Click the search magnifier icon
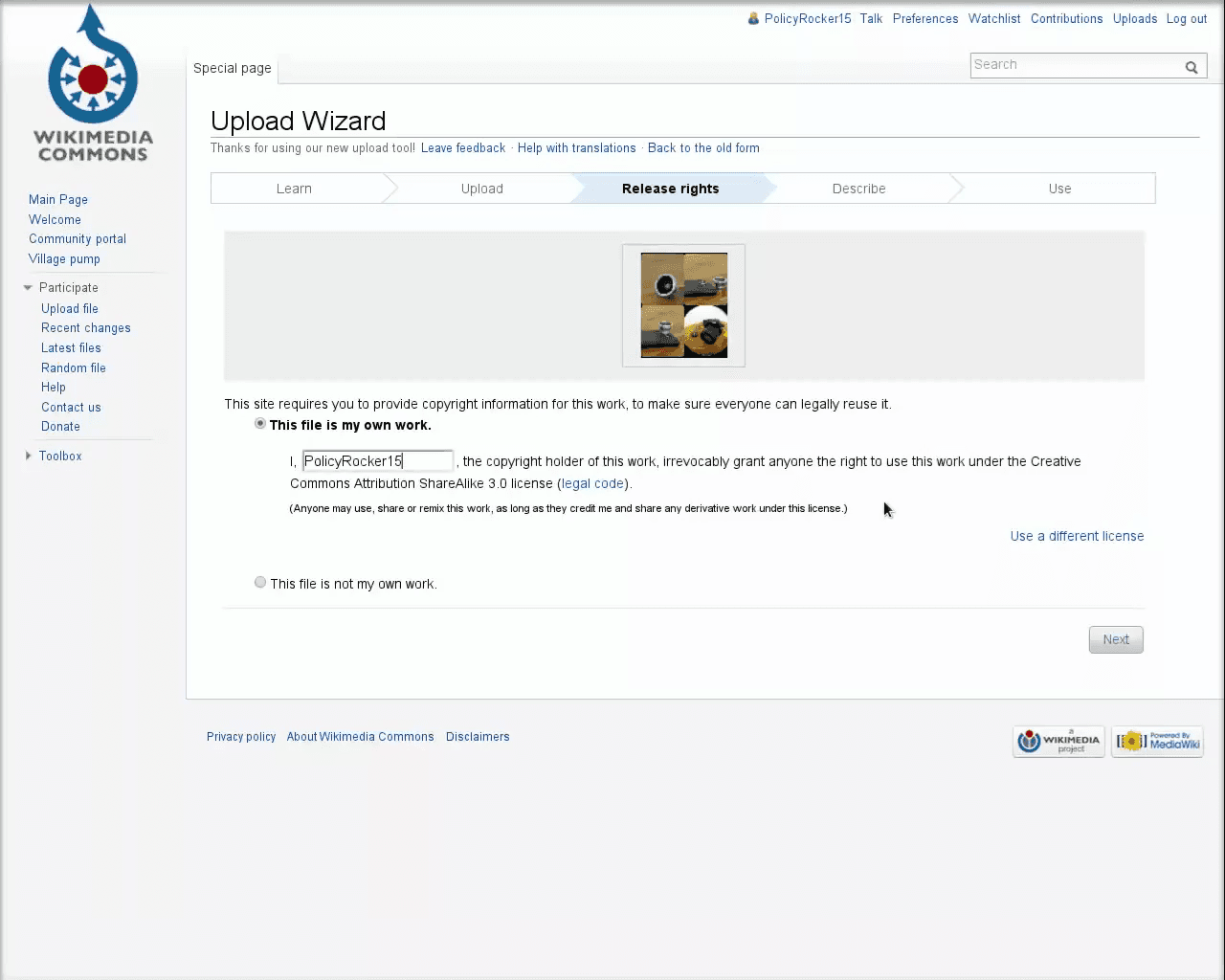 point(1192,67)
